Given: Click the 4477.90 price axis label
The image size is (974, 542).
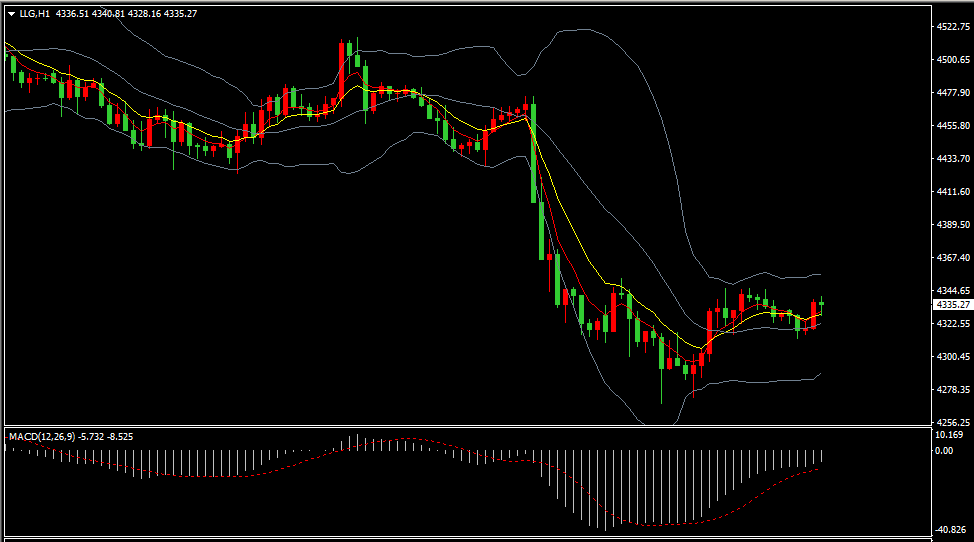Looking at the screenshot, I should coord(954,93).
